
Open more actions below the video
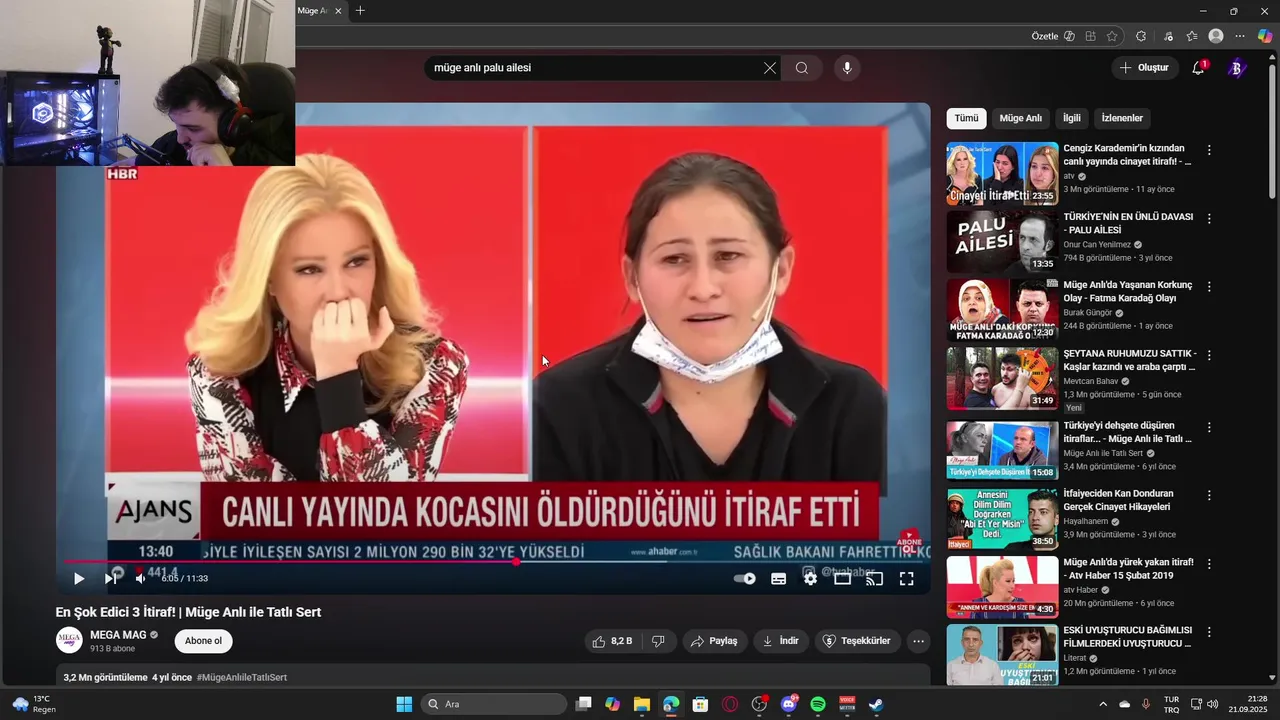(918, 641)
